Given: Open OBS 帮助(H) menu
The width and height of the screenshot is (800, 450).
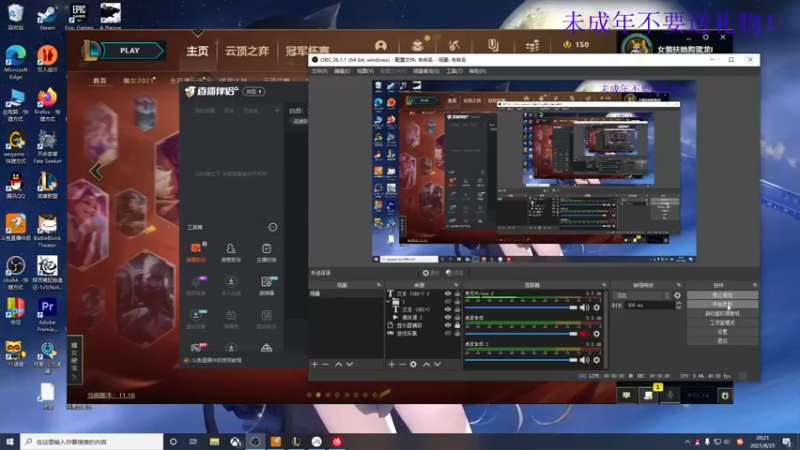Looking at the screenshot, I should click(x=477, y=71).
